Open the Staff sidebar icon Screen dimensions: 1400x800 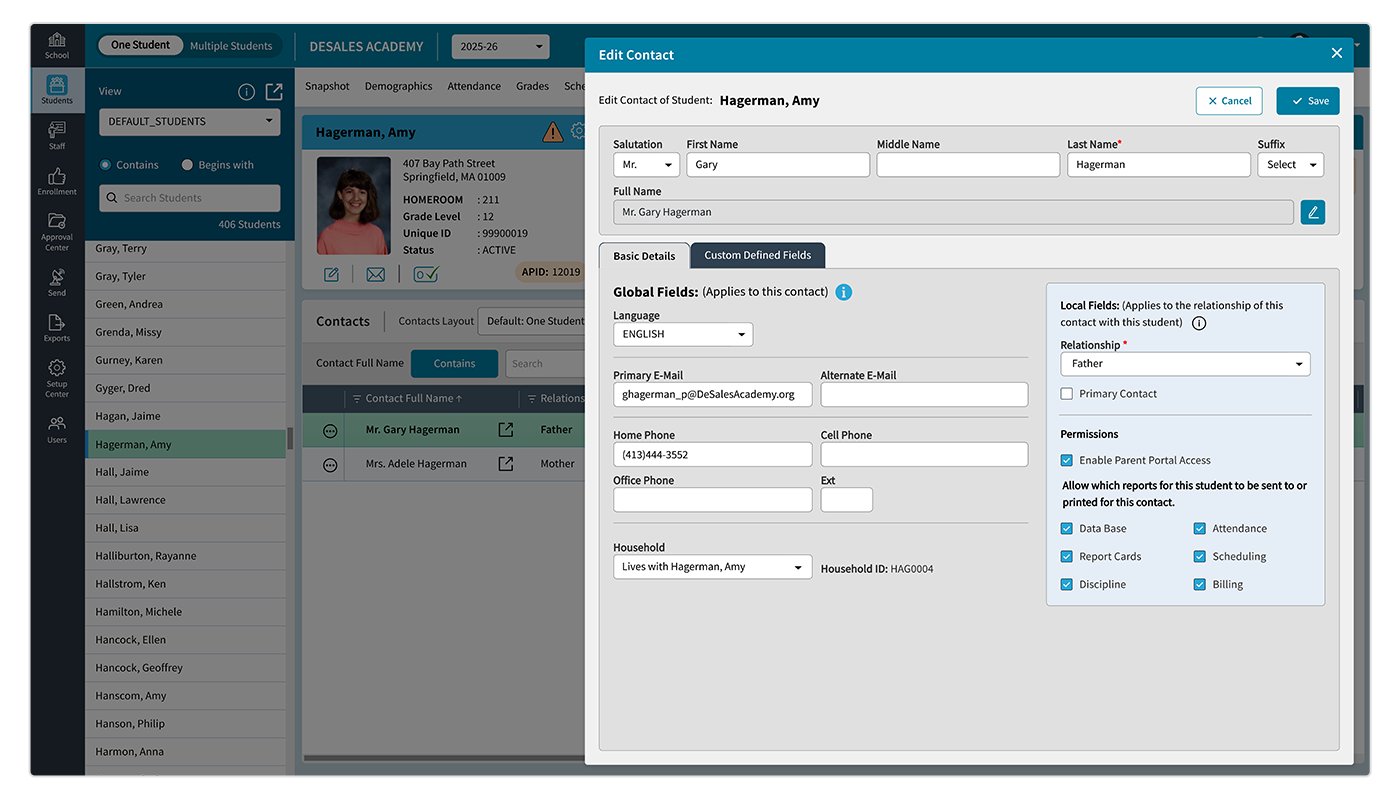tap(57, 135)
